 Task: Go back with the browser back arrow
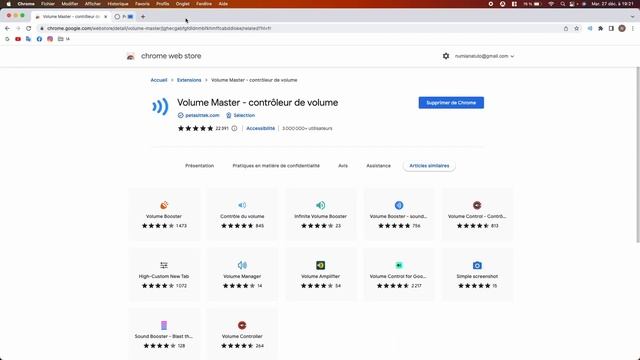click(x=7, y=28)
